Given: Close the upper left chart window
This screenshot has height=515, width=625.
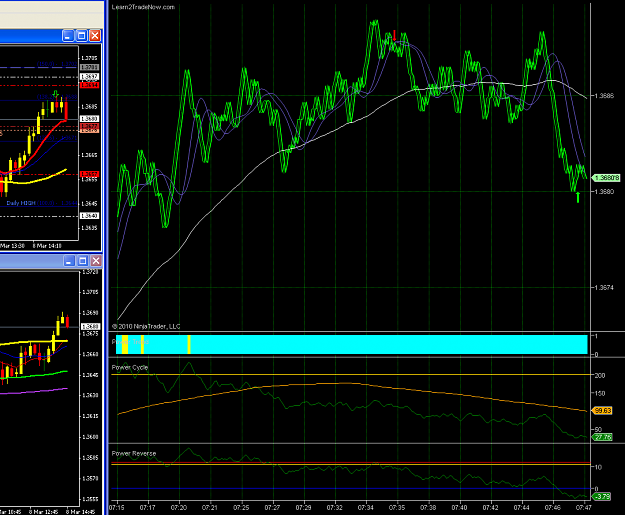Looking at the screenshot, I should click(95, 36).
